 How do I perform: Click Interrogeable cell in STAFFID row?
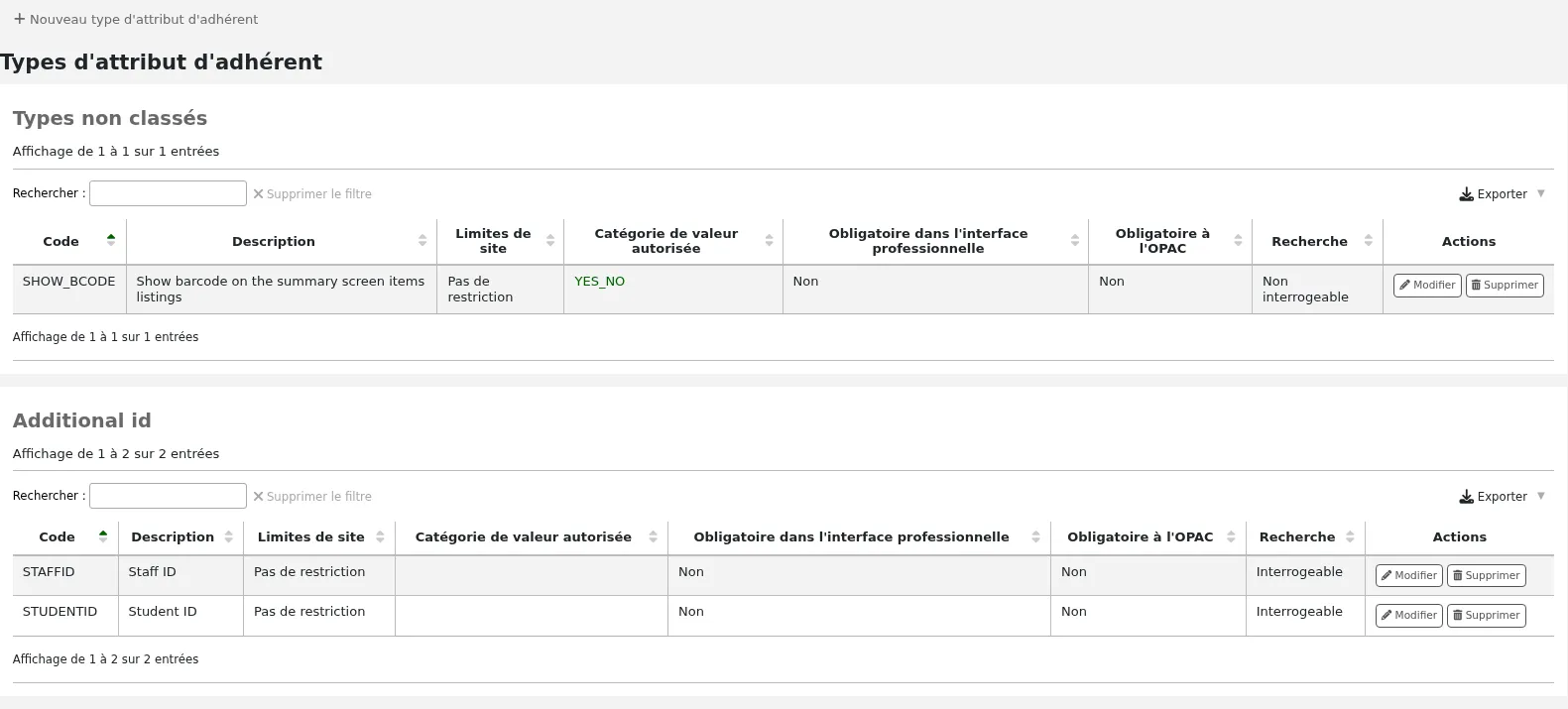pos(1305,576)
